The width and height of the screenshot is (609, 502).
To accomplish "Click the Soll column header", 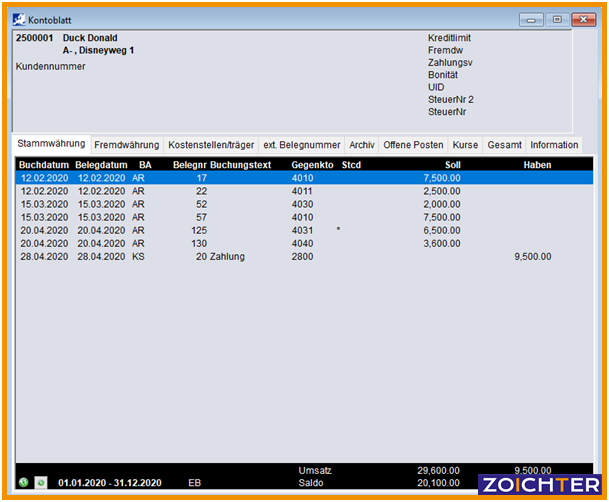I will pyautogui.click(x=451, y=164).
